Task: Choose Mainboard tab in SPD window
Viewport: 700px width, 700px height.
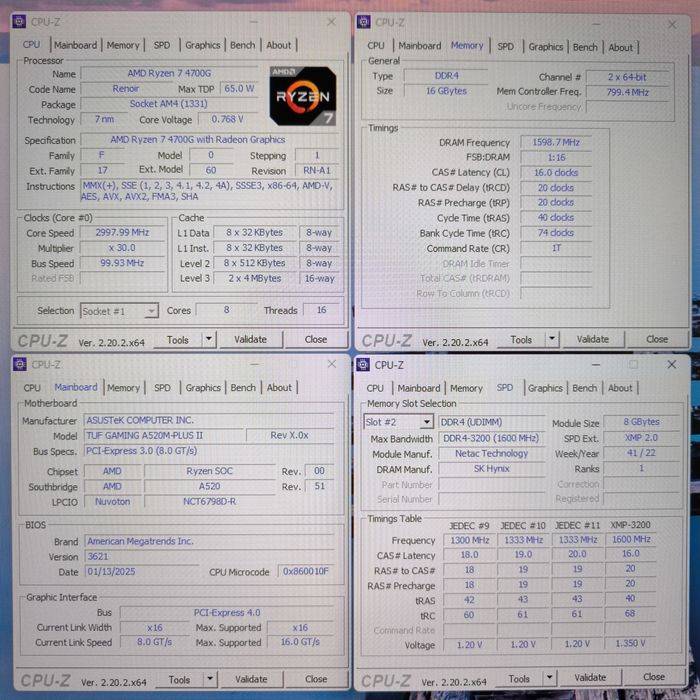Action: 419,388
